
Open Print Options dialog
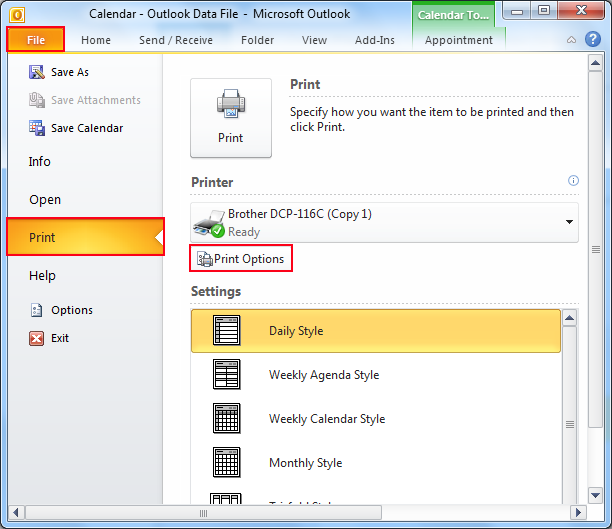tap(241, 258)
